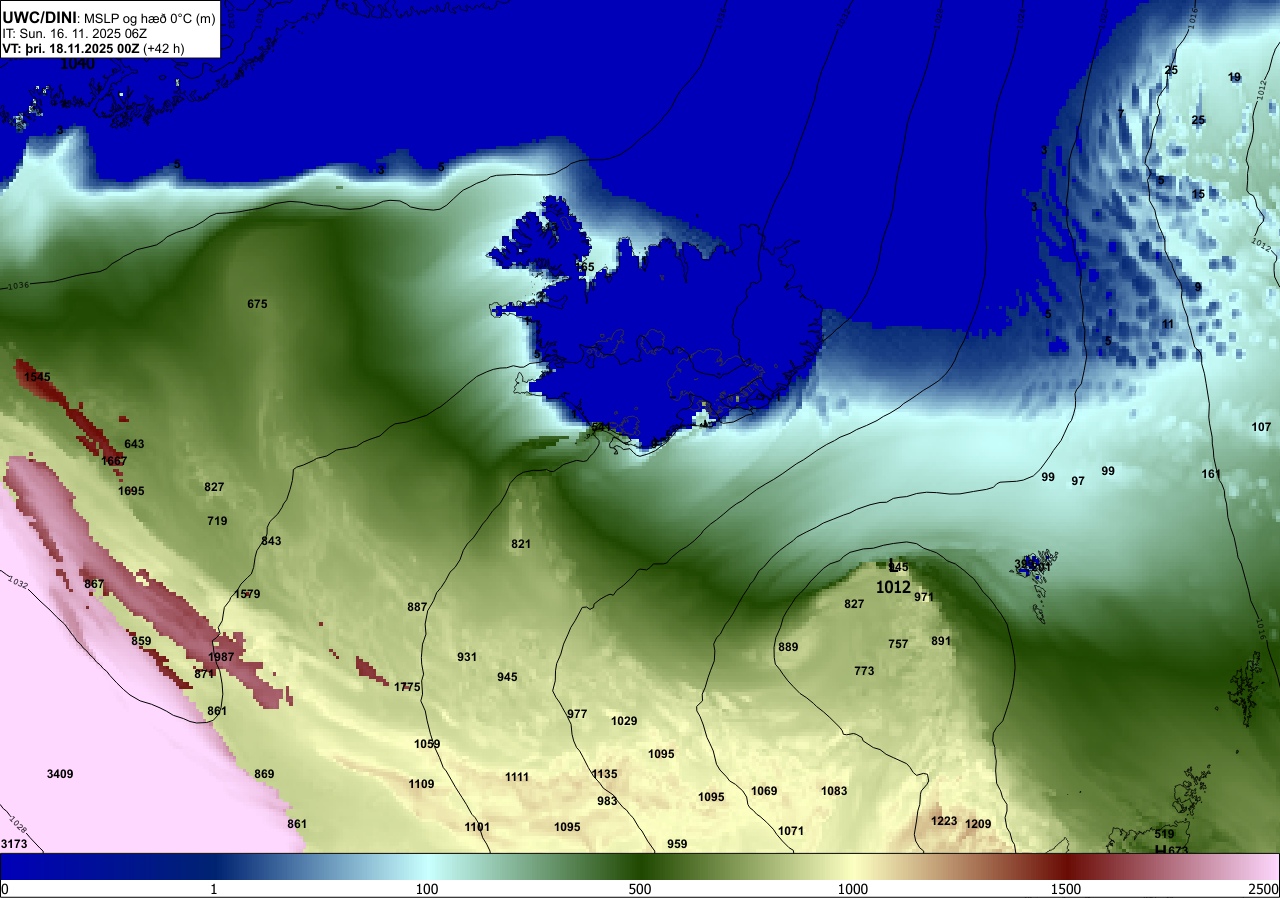The image size is (1280, 898).
Task: Click the 643 height value
Action: [x=134, y=444]
